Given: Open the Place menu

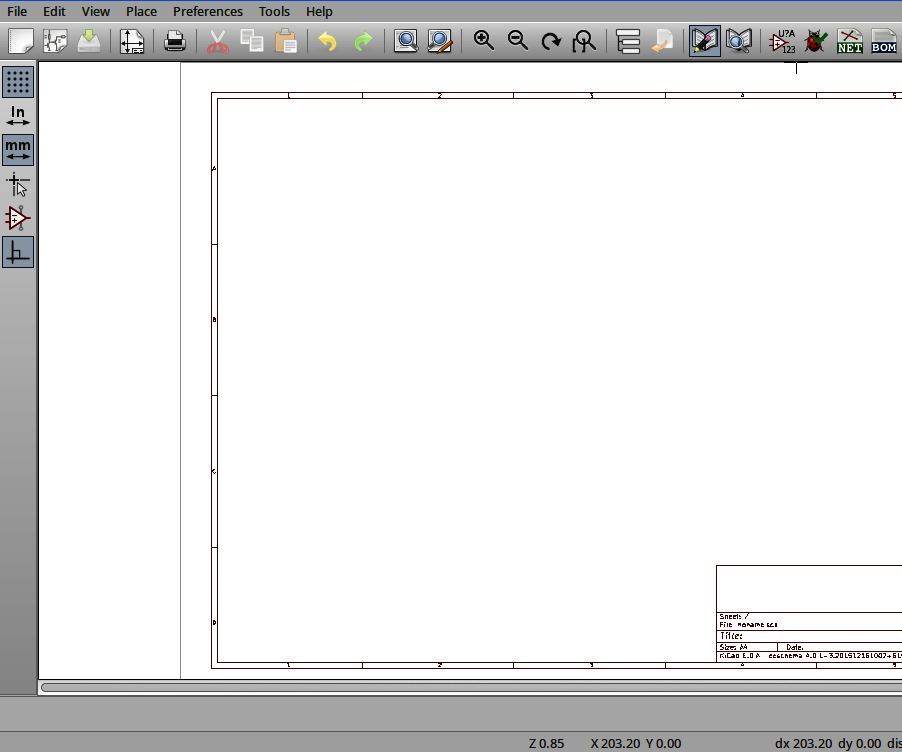Looking at the screenshot, I should click(142, 12).
